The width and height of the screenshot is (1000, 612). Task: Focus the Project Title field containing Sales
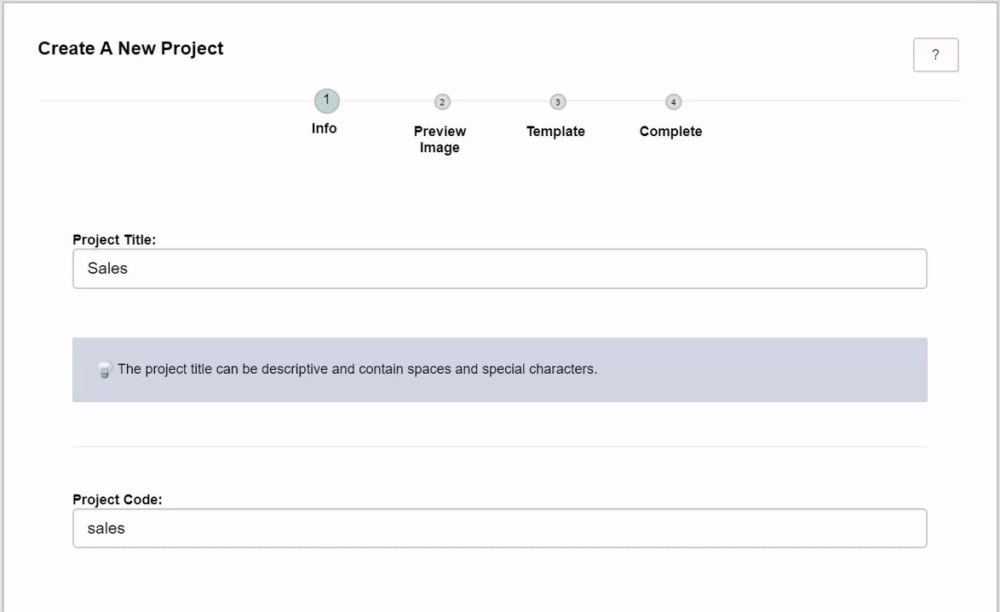(499, 268)
